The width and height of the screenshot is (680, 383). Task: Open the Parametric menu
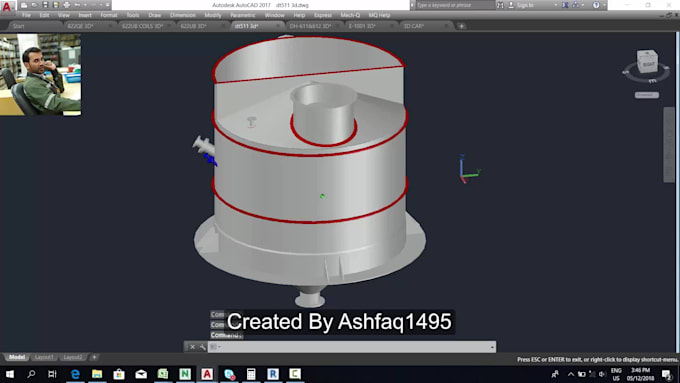tap(242, 15)
